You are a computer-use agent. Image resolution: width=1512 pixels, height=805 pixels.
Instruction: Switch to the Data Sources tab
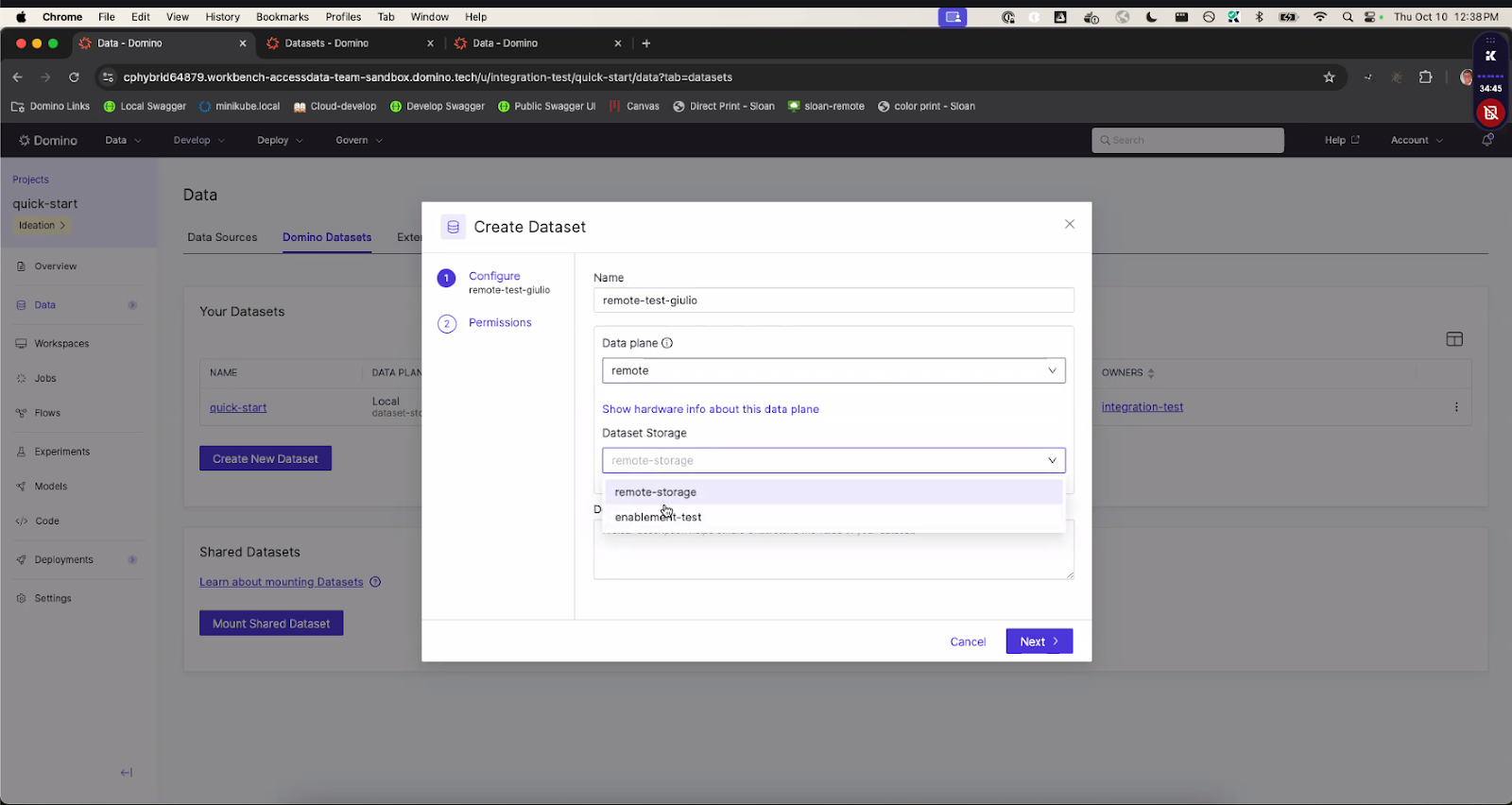click(x=222, y=237)
